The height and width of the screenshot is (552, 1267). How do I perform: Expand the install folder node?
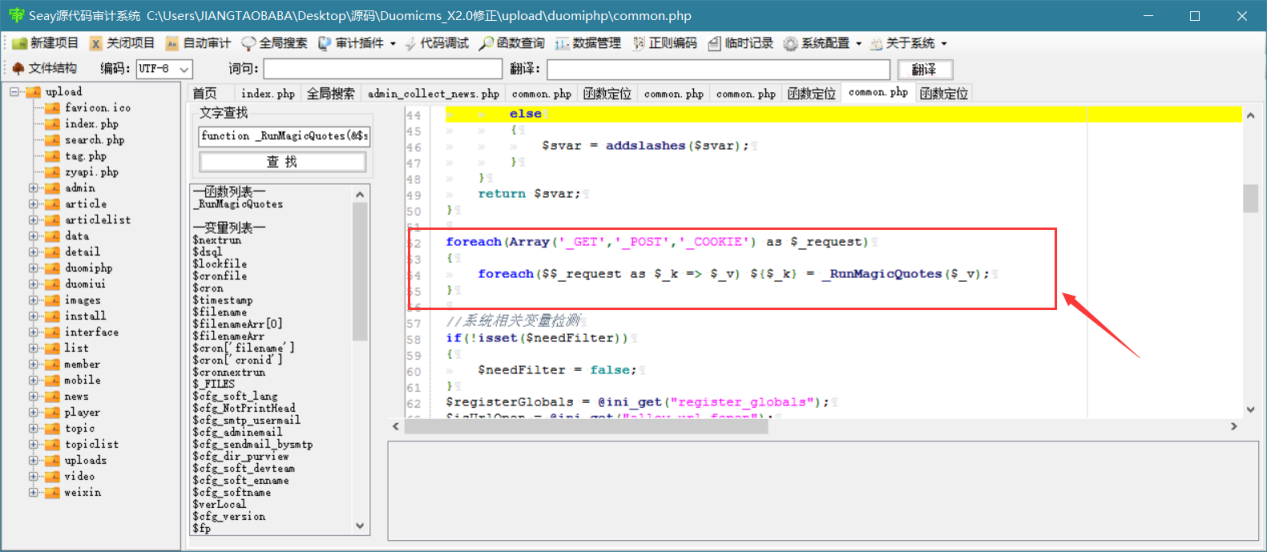coord(33,315)
